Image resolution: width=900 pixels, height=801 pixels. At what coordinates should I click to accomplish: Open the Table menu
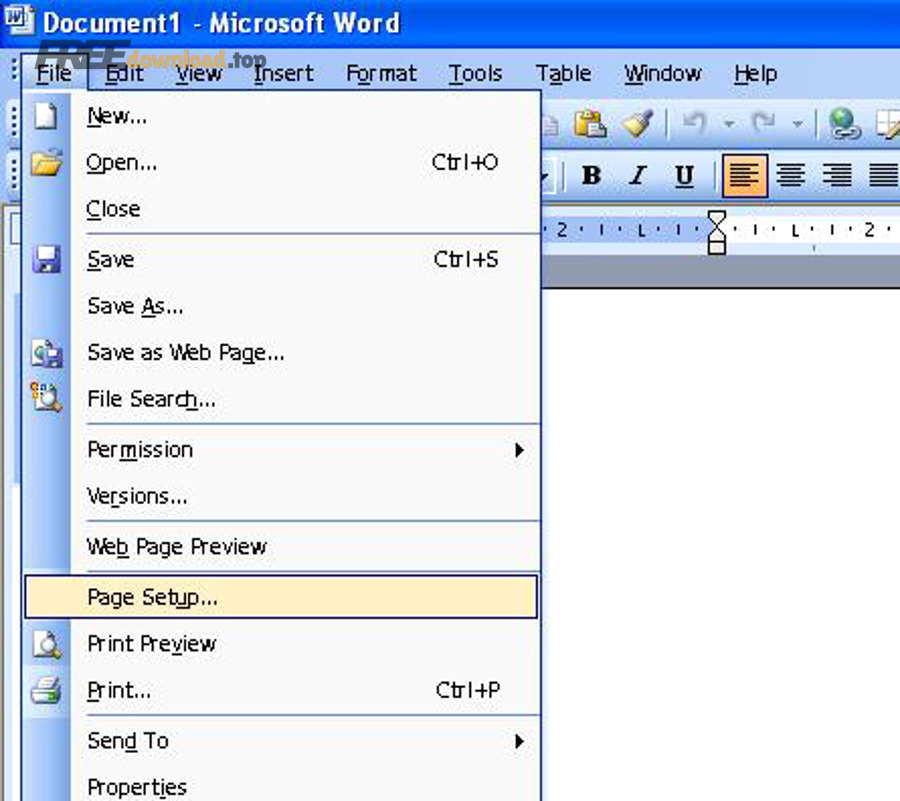coord(563,73)
